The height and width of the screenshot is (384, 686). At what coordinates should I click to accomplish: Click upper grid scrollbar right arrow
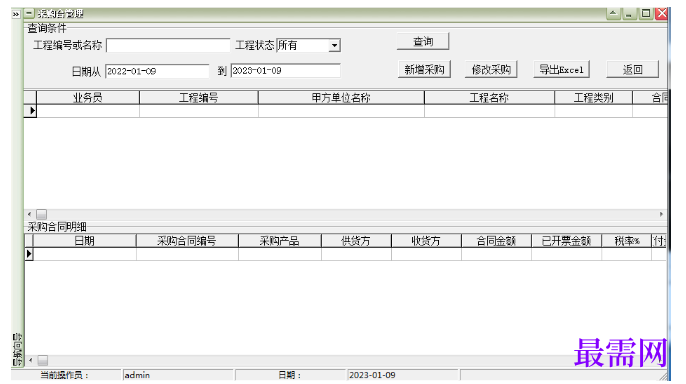(x=661, y=214)
